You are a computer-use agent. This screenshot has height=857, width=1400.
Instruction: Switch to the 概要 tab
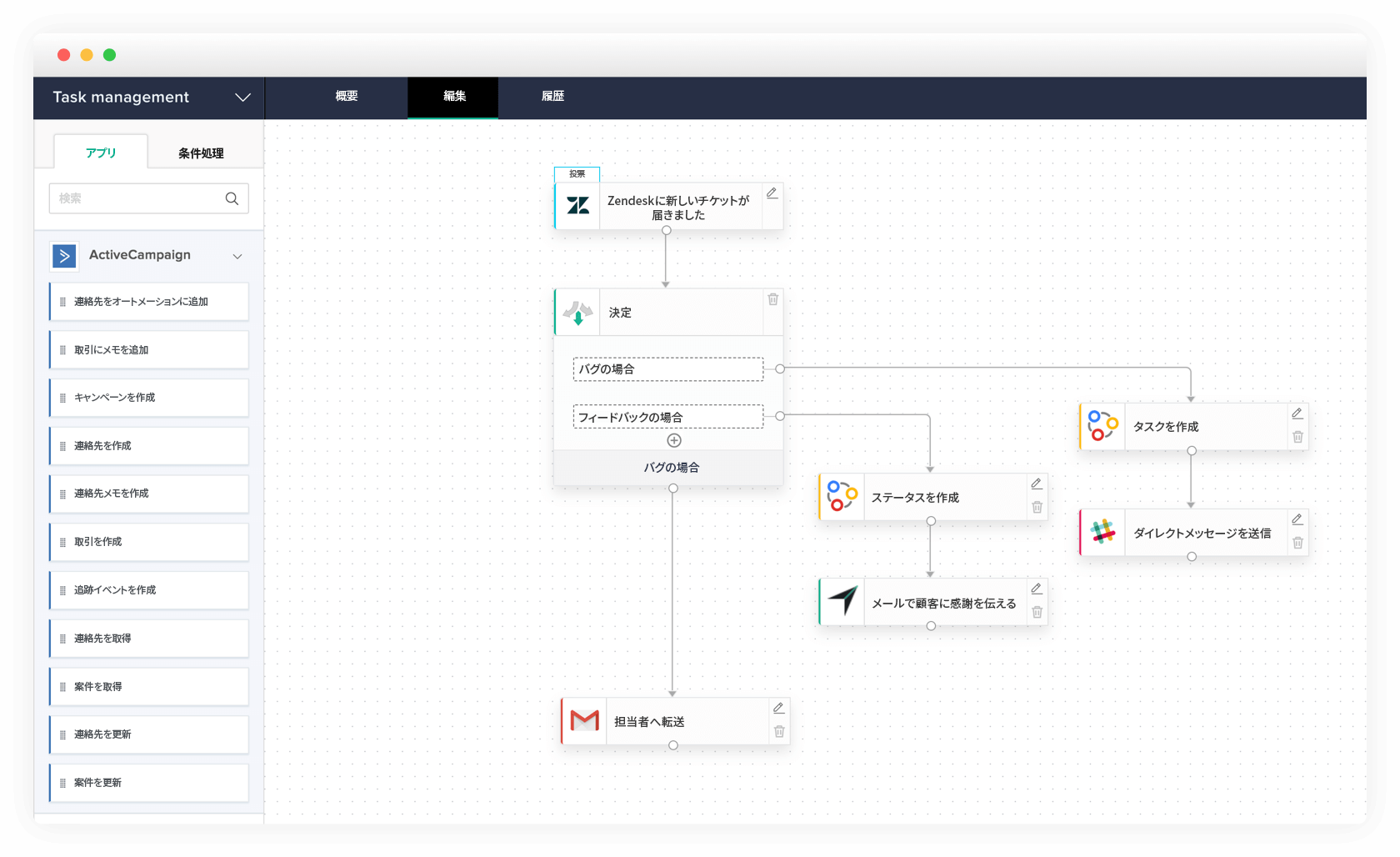click(x=346, y=97)
